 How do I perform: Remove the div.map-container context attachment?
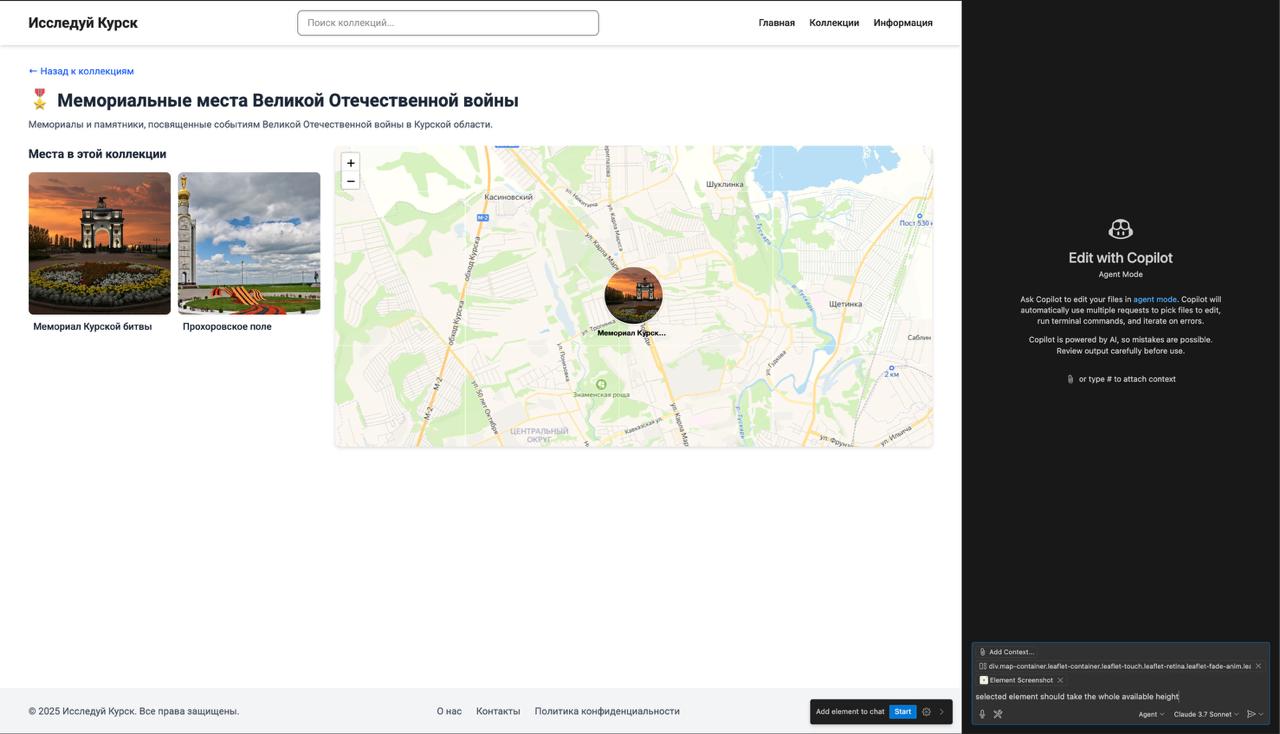click(1258, 666)
